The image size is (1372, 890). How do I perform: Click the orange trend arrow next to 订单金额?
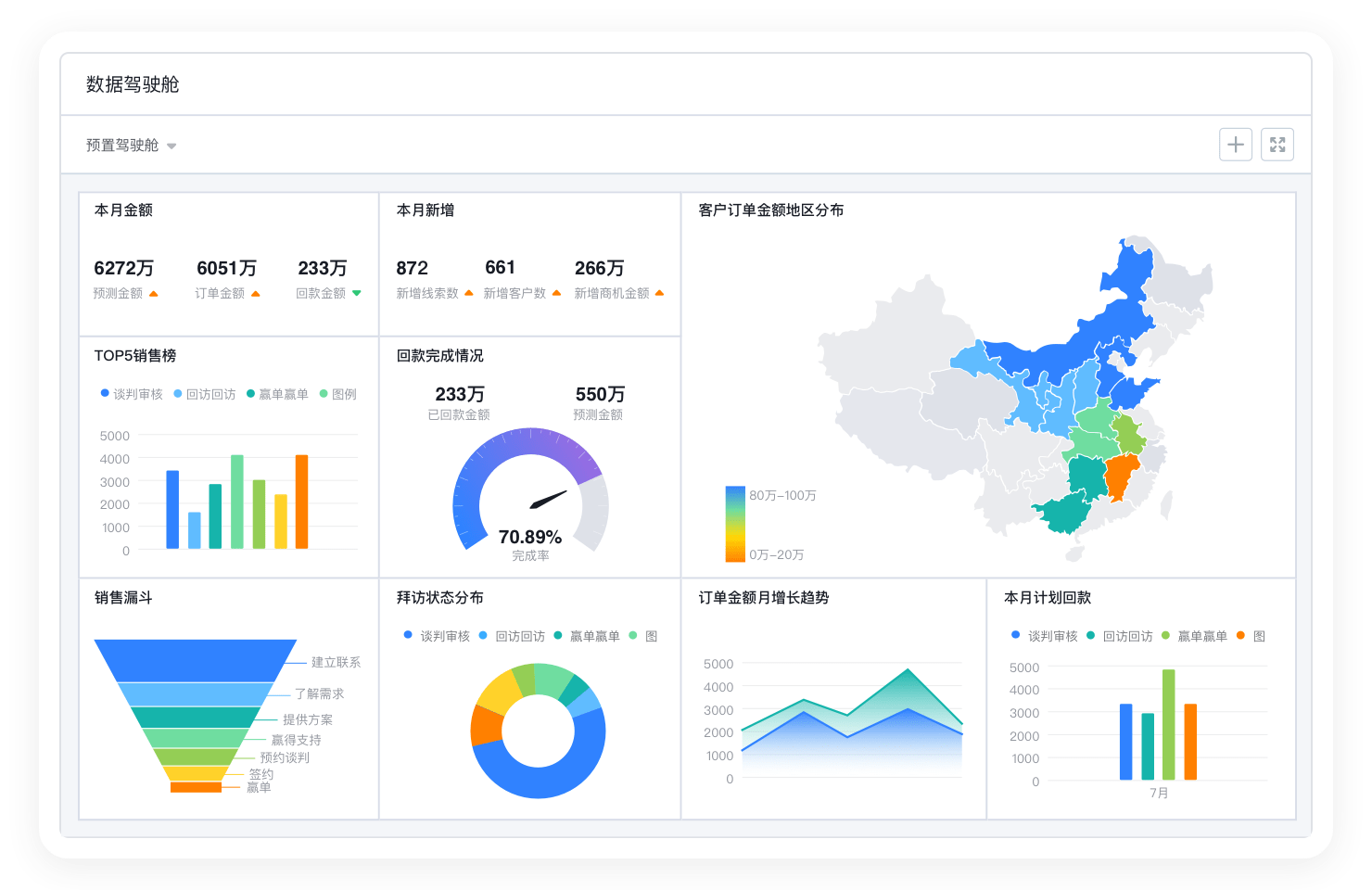[256, 294]
